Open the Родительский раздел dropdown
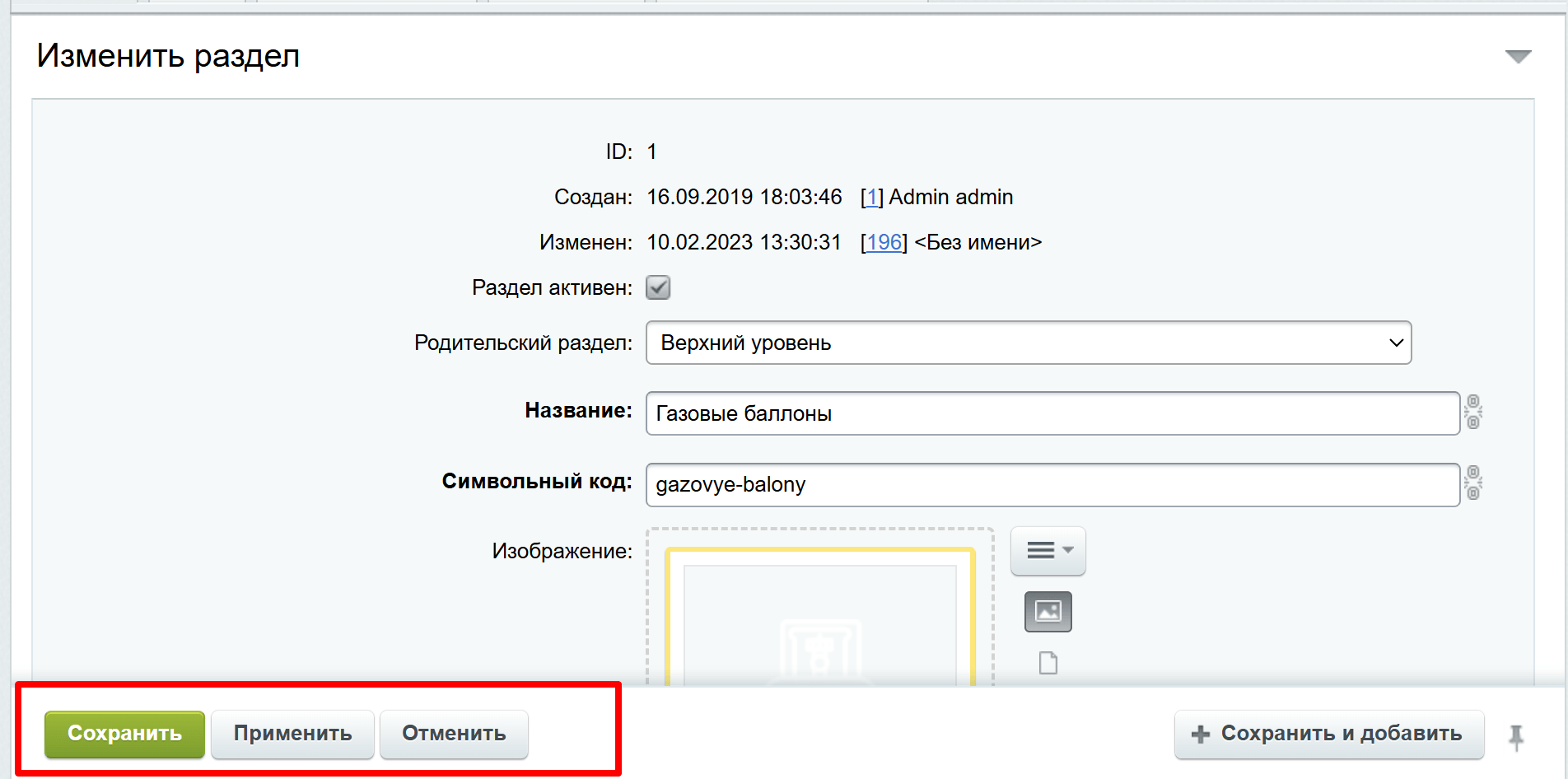The image size is (1568, 779). pyautogui.click(x=1028, y=343)
